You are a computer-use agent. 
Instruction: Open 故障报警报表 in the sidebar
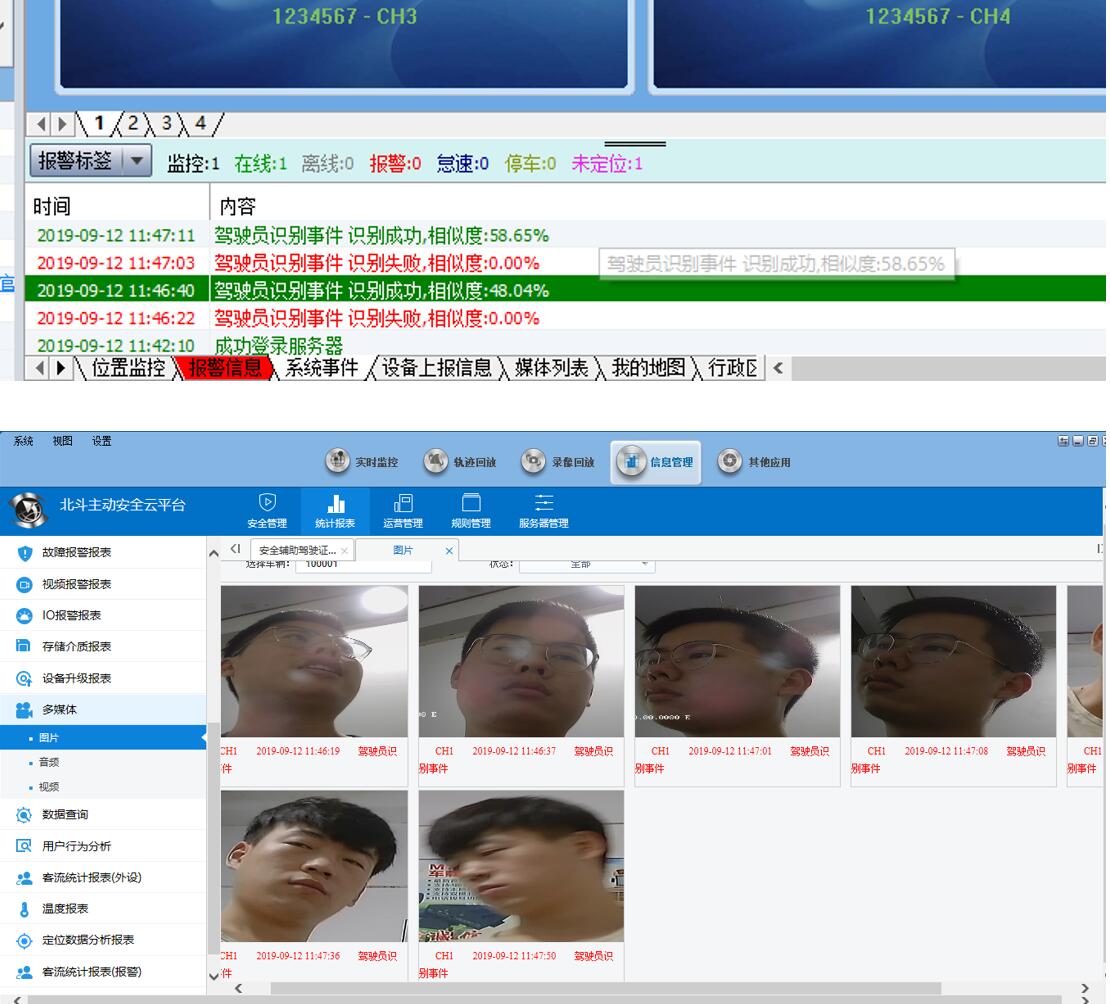pos(76,553)
